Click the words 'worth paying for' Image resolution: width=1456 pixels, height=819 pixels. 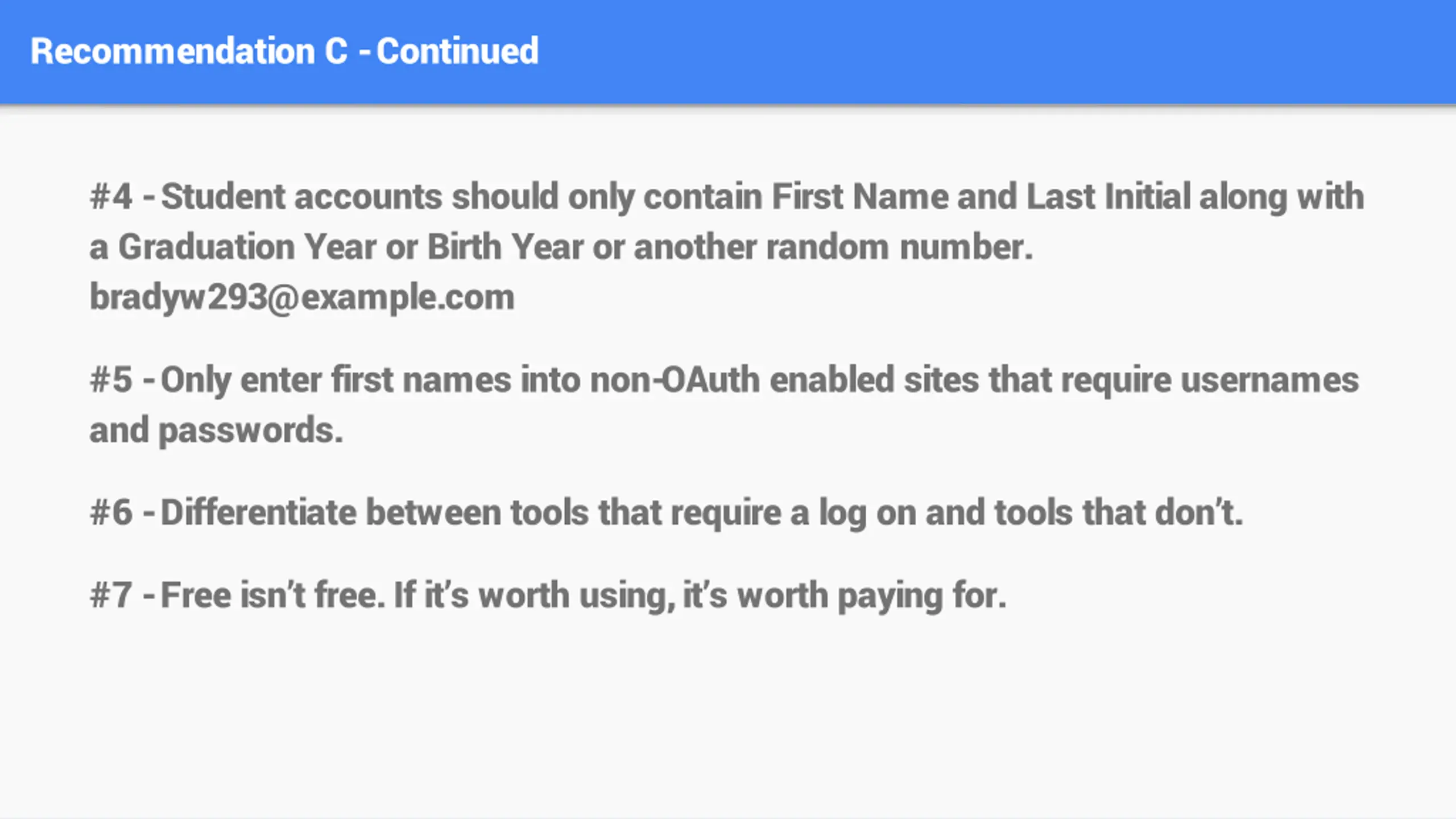(872, 597)
